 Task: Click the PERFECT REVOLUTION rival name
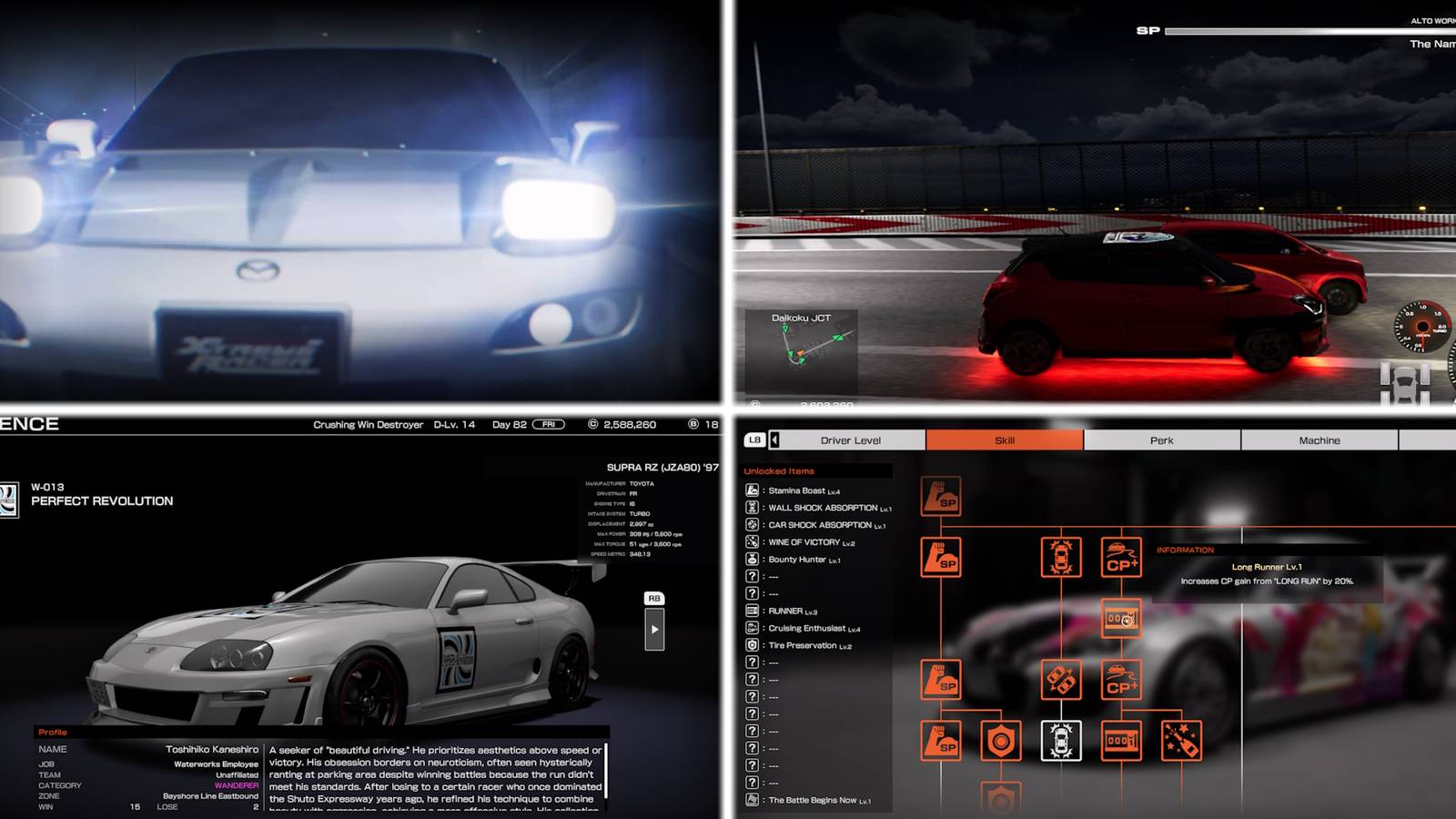coord(102,501)
